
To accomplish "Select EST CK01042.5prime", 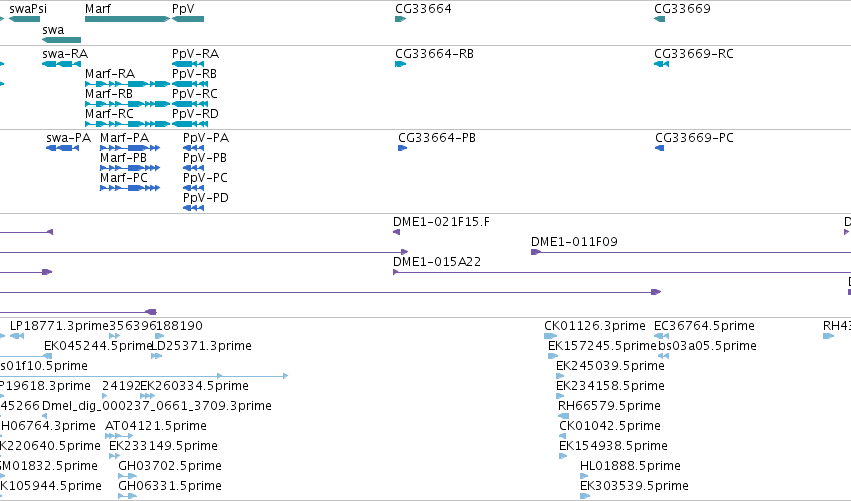I will (x=563, y=436).
